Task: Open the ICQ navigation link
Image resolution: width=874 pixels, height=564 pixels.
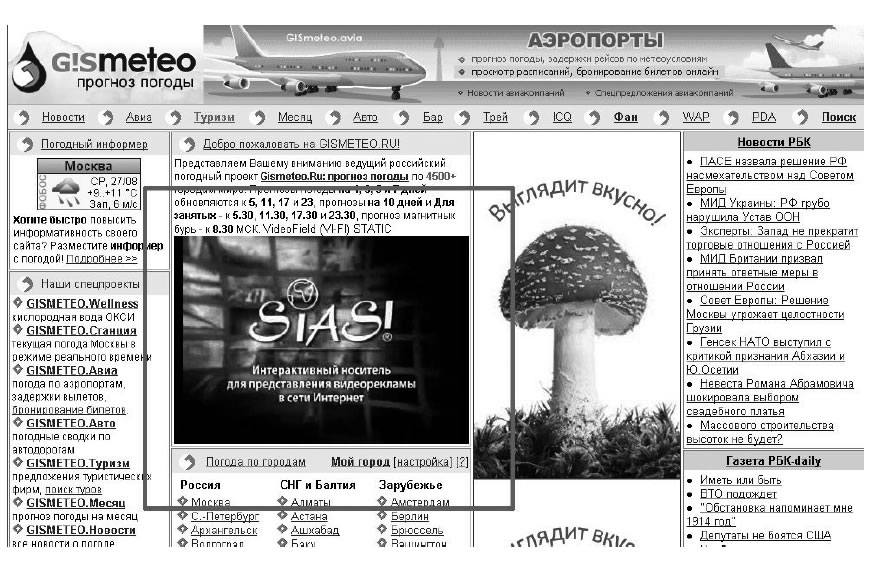Action: [x=562, y=117]
